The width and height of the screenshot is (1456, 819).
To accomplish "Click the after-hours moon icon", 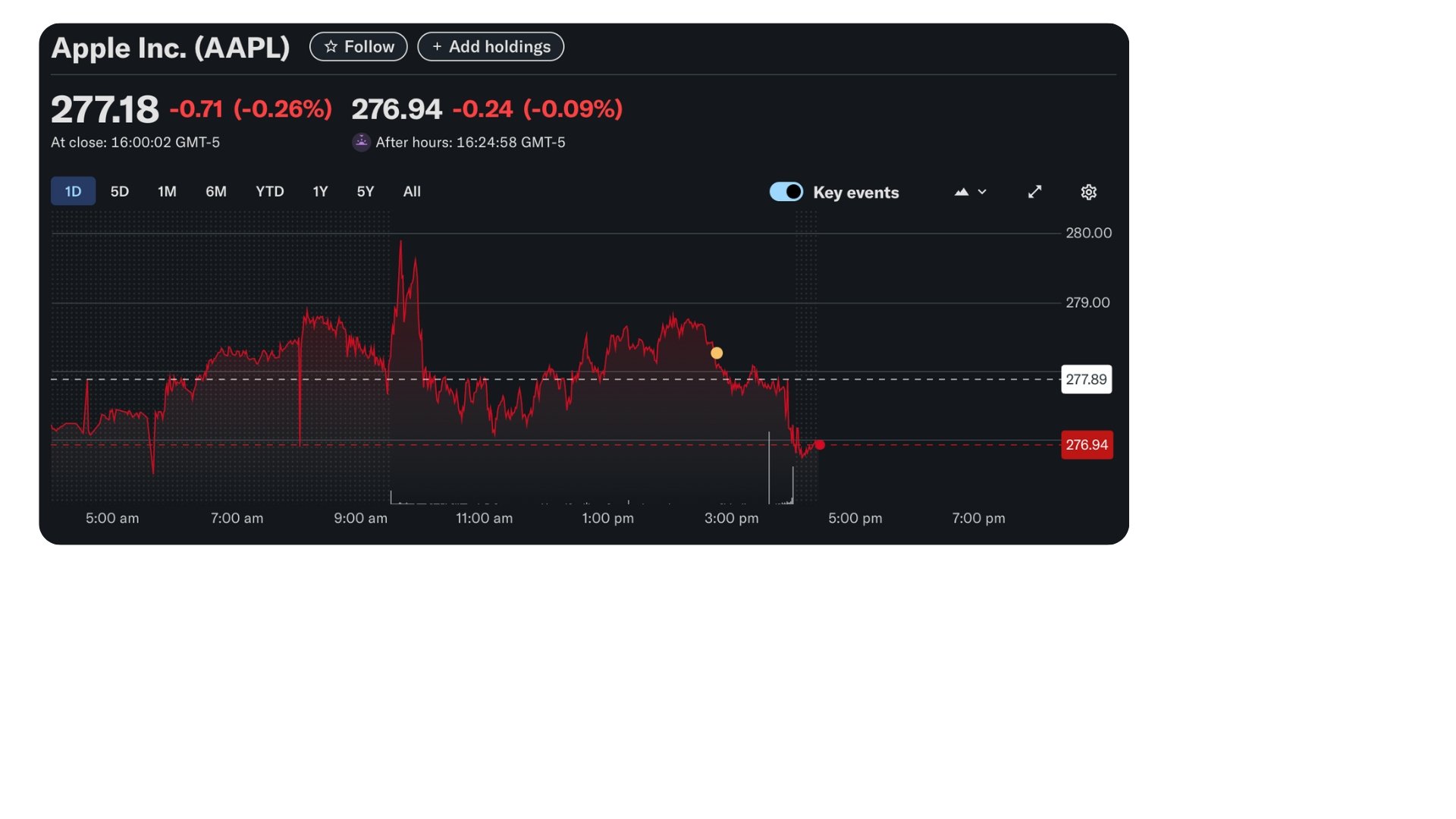I will point(362,142).
